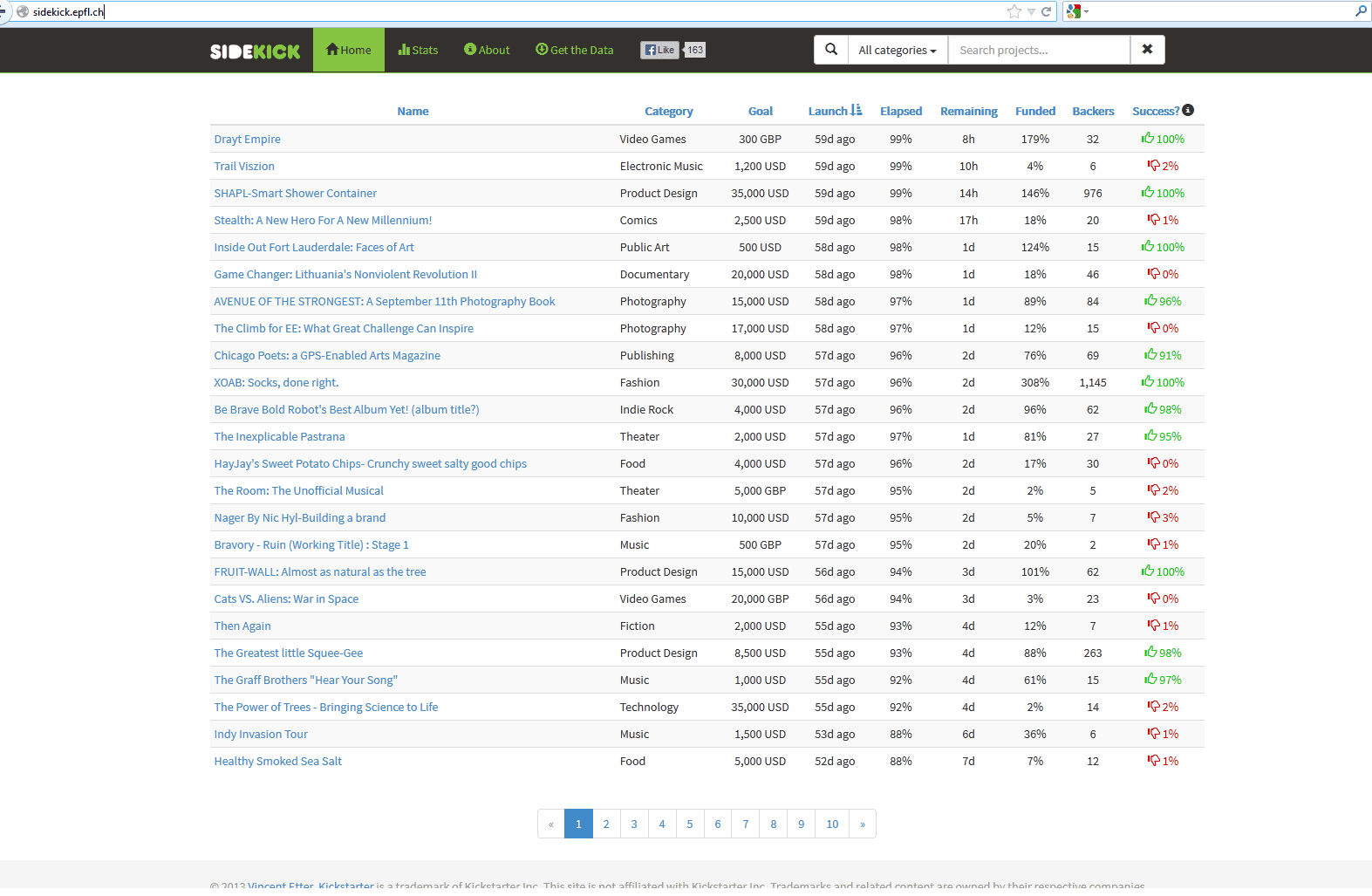Viewport: 1372px width, 896px height.
Task: Click the search magnifier icon button
Action: [x=831, y=50]
